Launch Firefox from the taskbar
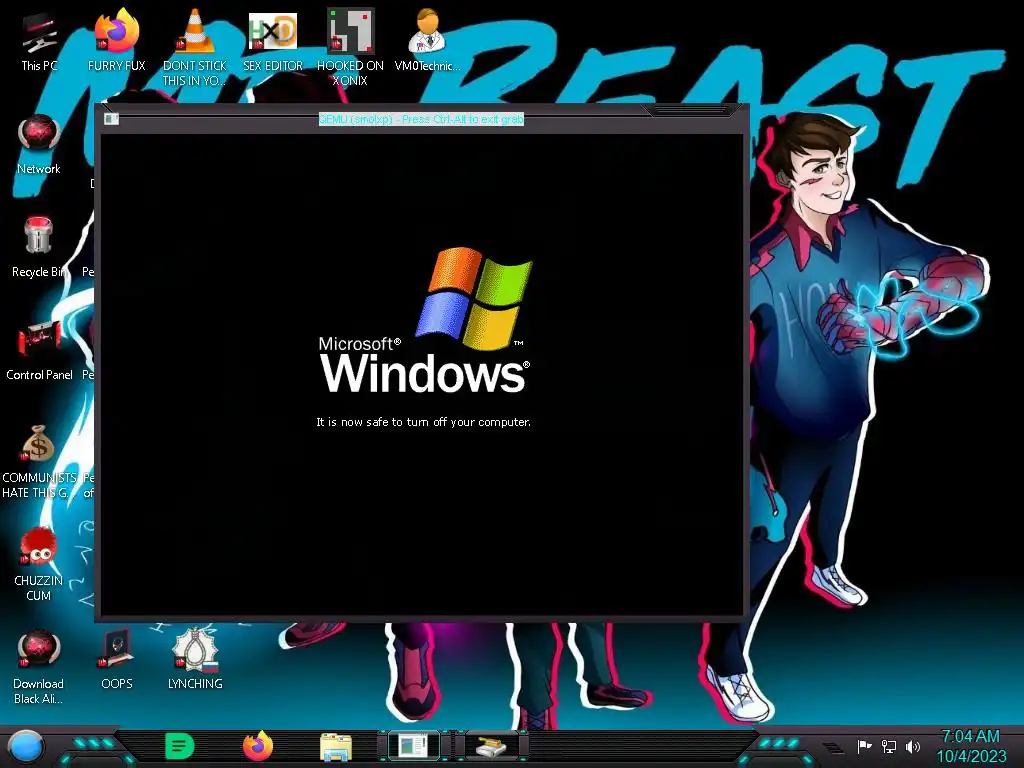 [x=258, y=746]
